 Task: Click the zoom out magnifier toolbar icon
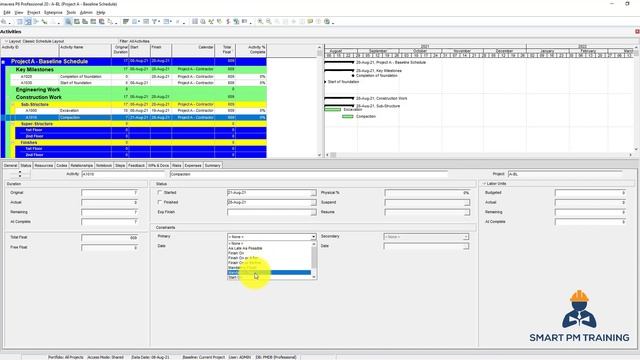point(269,21)
